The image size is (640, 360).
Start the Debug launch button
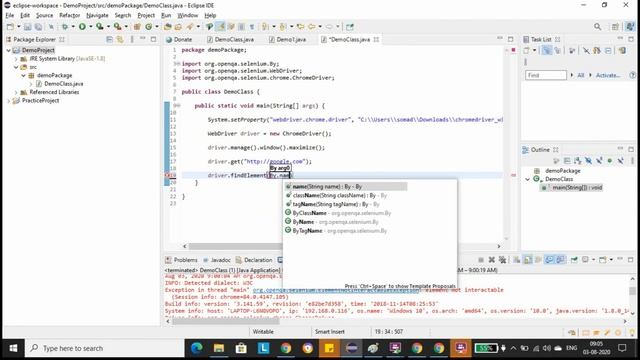[x=64, y=27]
